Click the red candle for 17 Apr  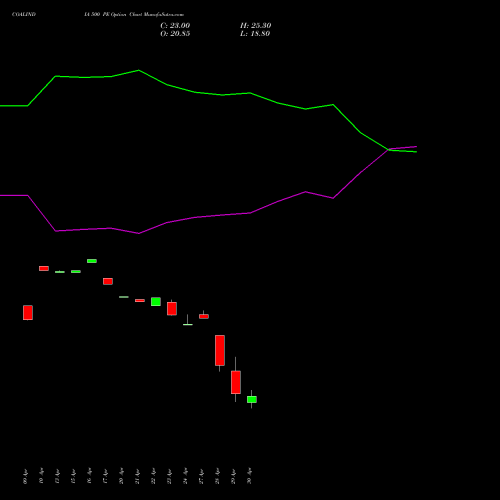point(108,281)
